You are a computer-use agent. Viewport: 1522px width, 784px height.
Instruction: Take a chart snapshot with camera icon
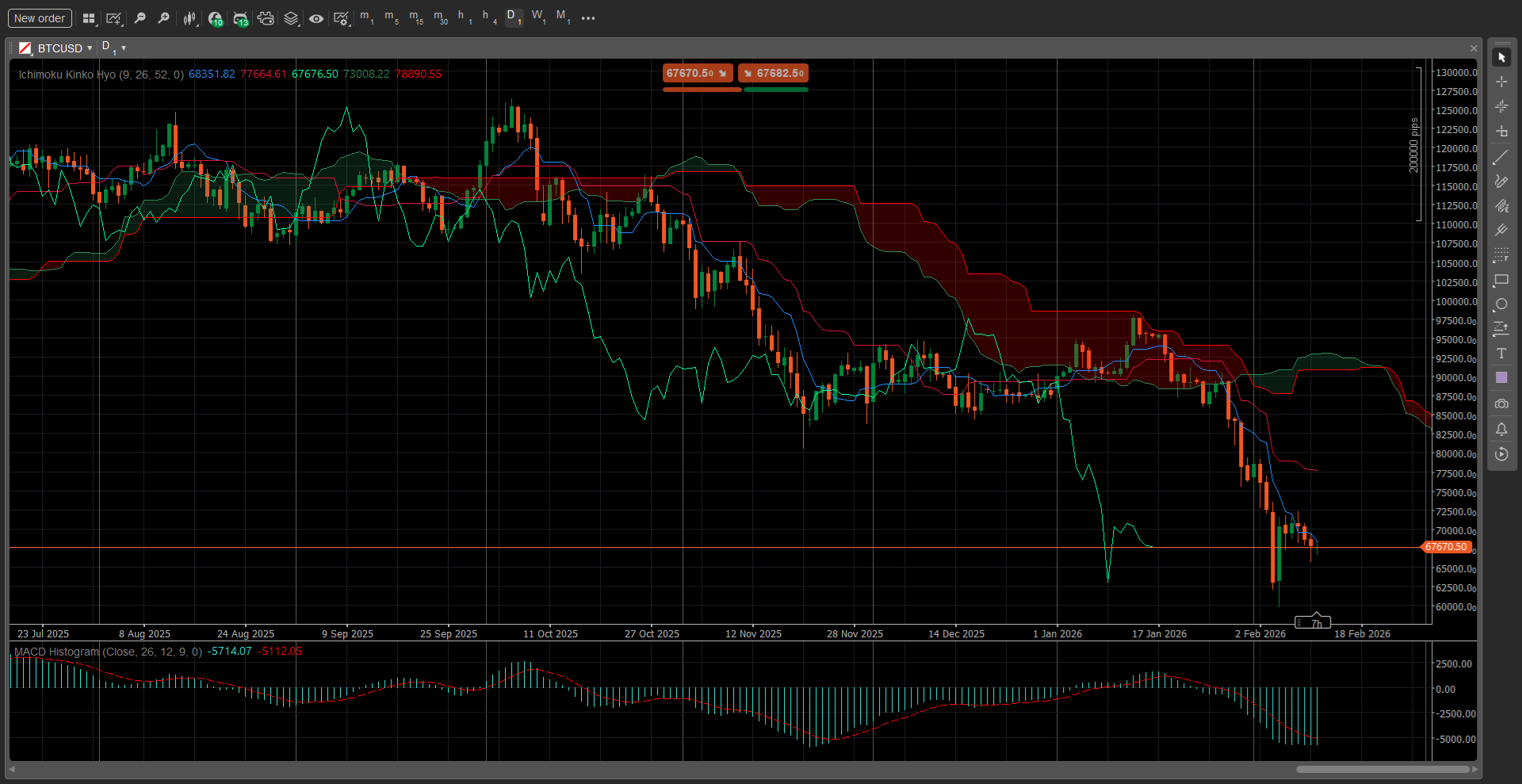pyautogui.click(x=1501, y=404)
